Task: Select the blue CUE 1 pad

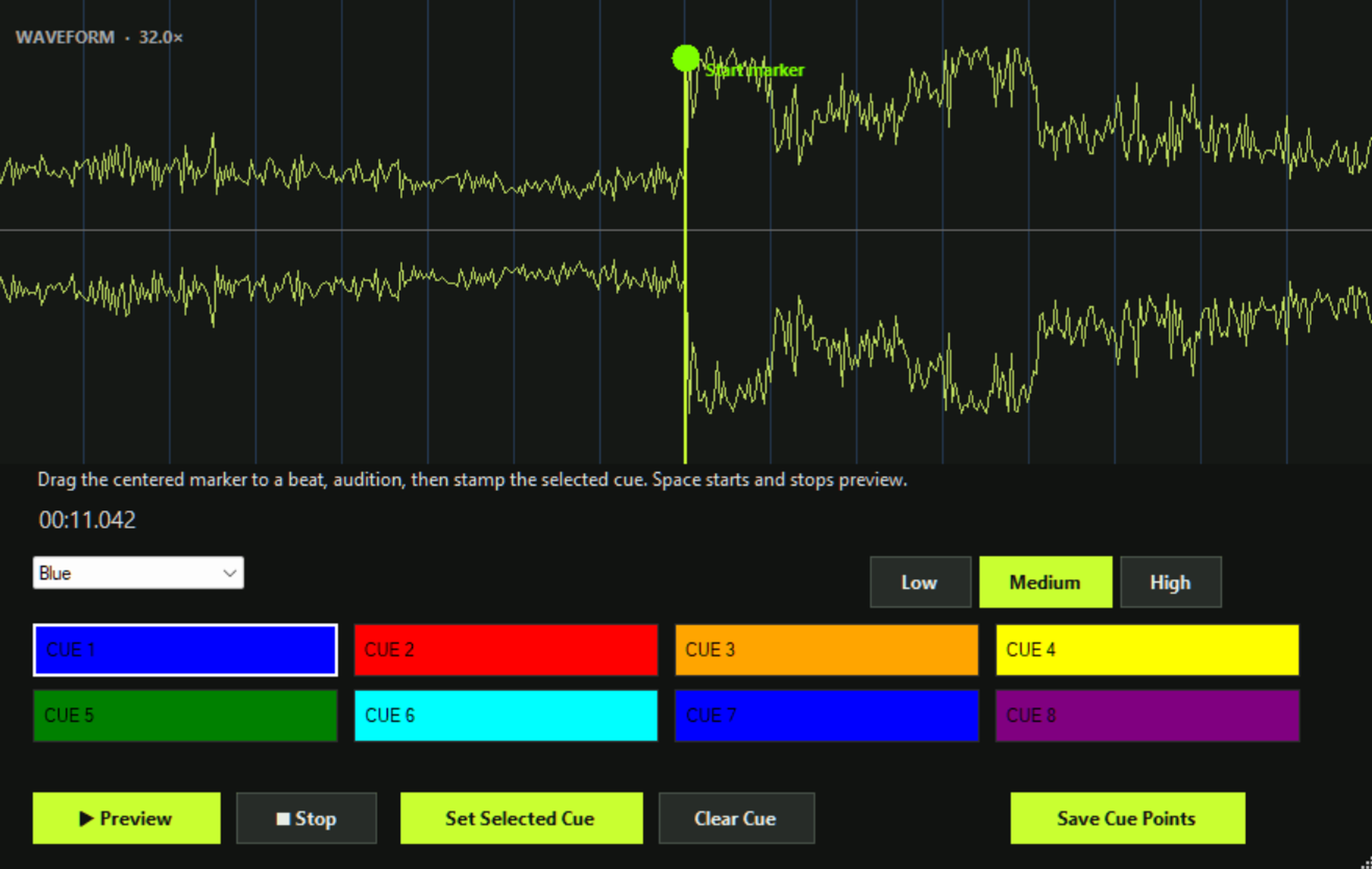Action: tap(185, 650)
